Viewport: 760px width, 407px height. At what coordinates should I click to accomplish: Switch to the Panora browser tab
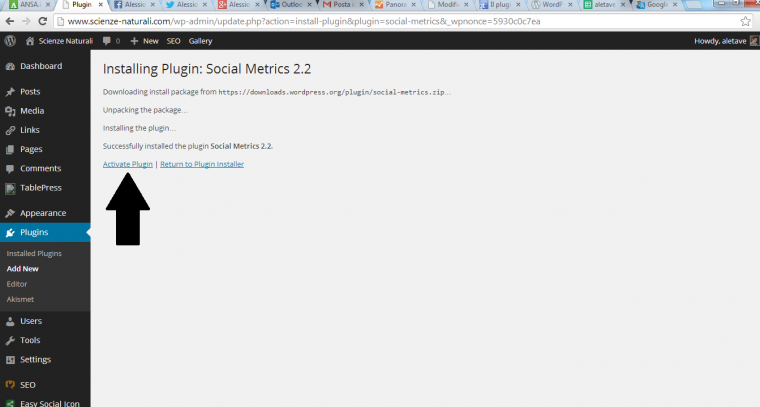tap(396, 5)
